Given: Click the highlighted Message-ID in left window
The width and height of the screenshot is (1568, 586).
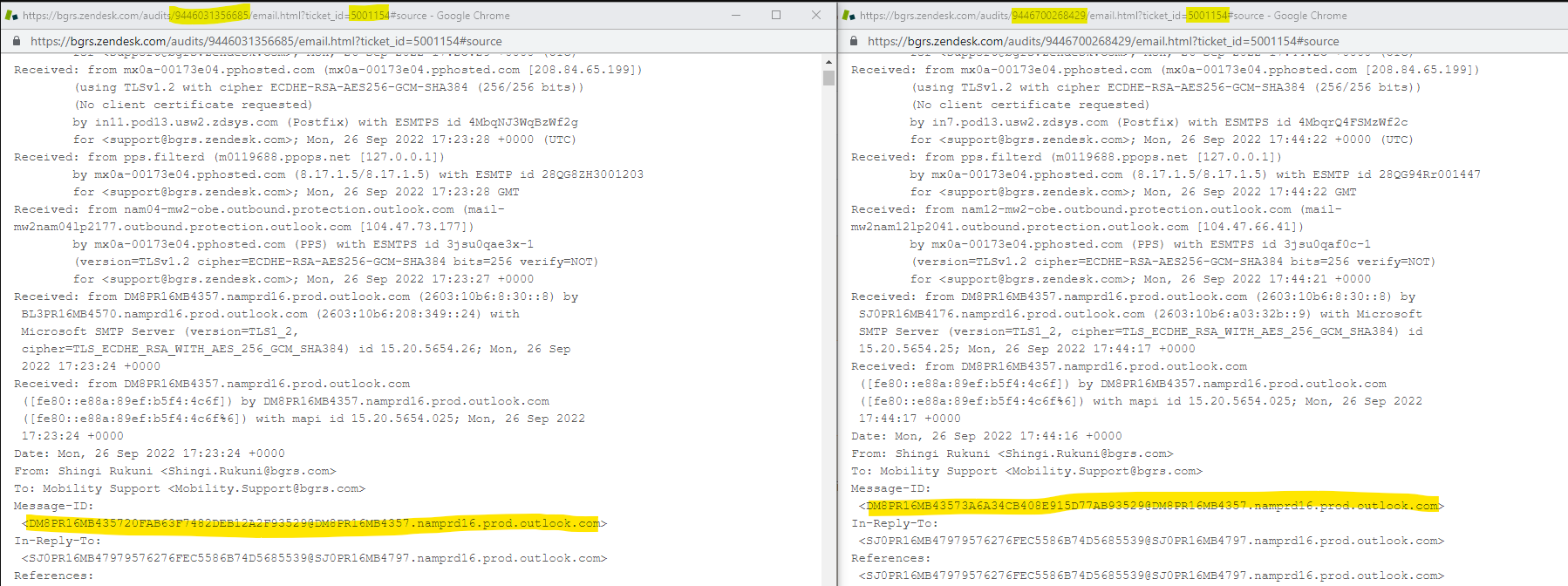Looking at the screenshot, I should point(314,523).
